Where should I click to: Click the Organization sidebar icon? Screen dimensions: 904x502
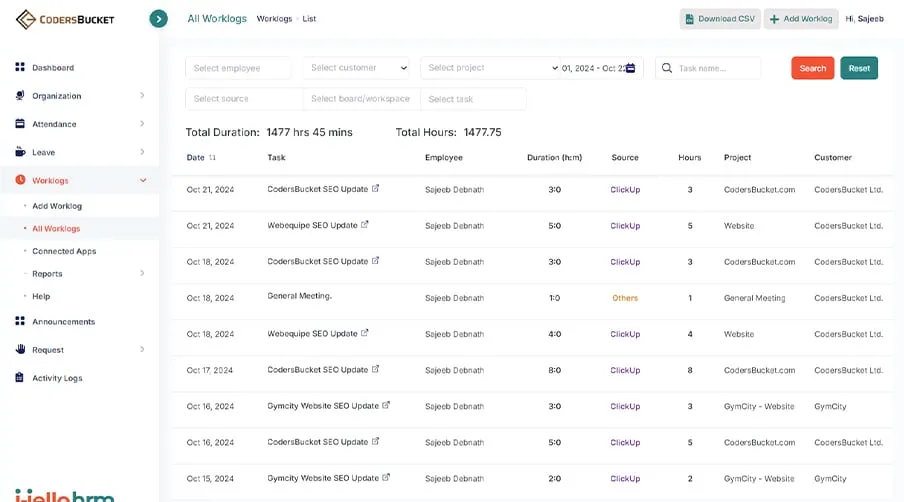tap(20, 95)
